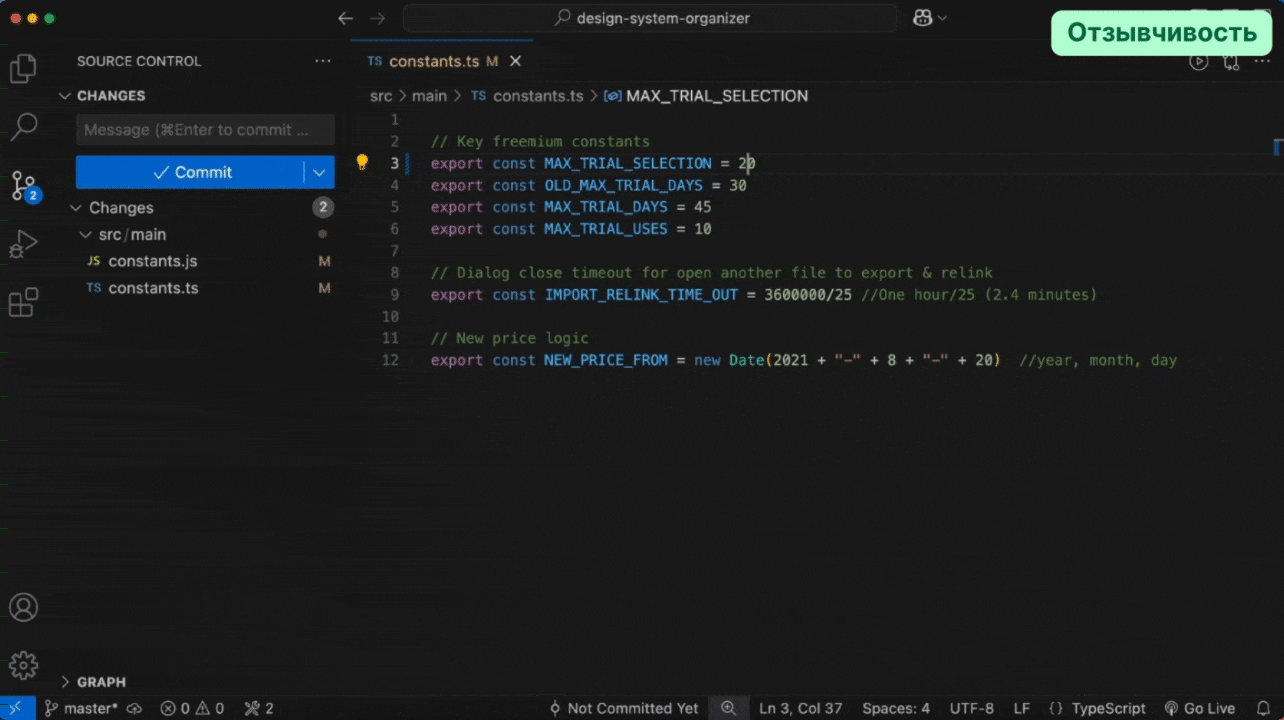Open the Extensions view
Screen dimensions: 1284x720
[x=23, y=302]
